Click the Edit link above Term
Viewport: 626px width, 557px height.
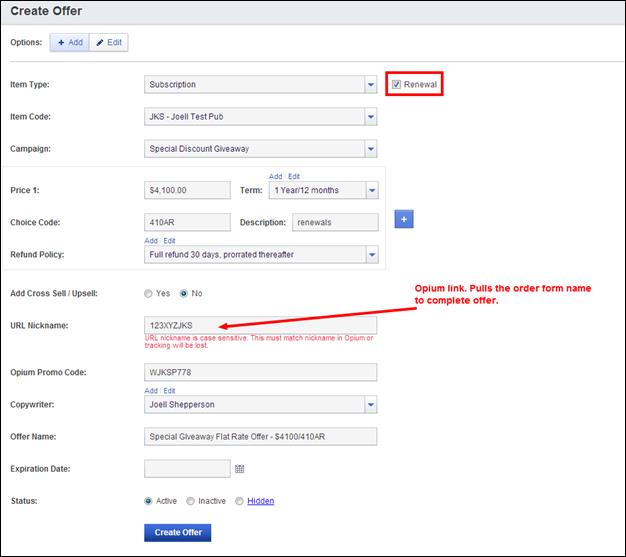294,176
